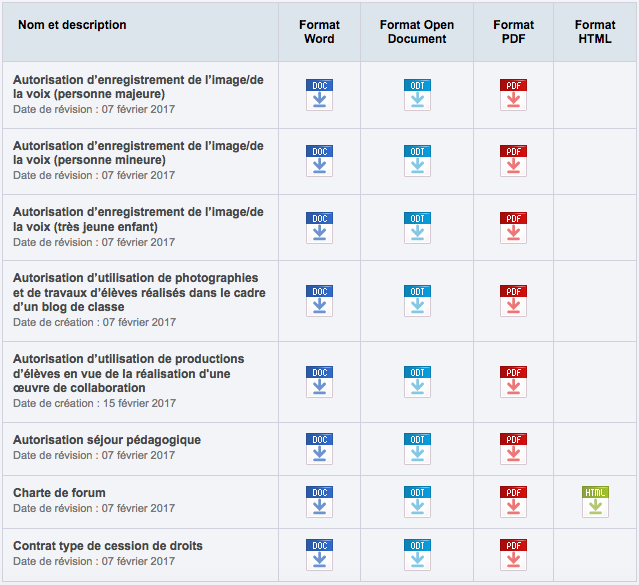Download ODT file for personne majeure authorization
Viewport: 639px width, 585px height.
[417, 94]
